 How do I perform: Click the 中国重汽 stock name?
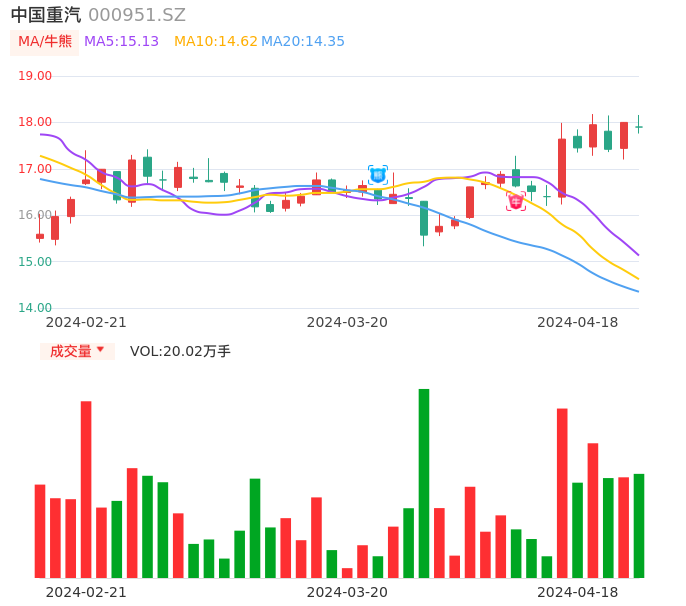click(x=46, y=15)
